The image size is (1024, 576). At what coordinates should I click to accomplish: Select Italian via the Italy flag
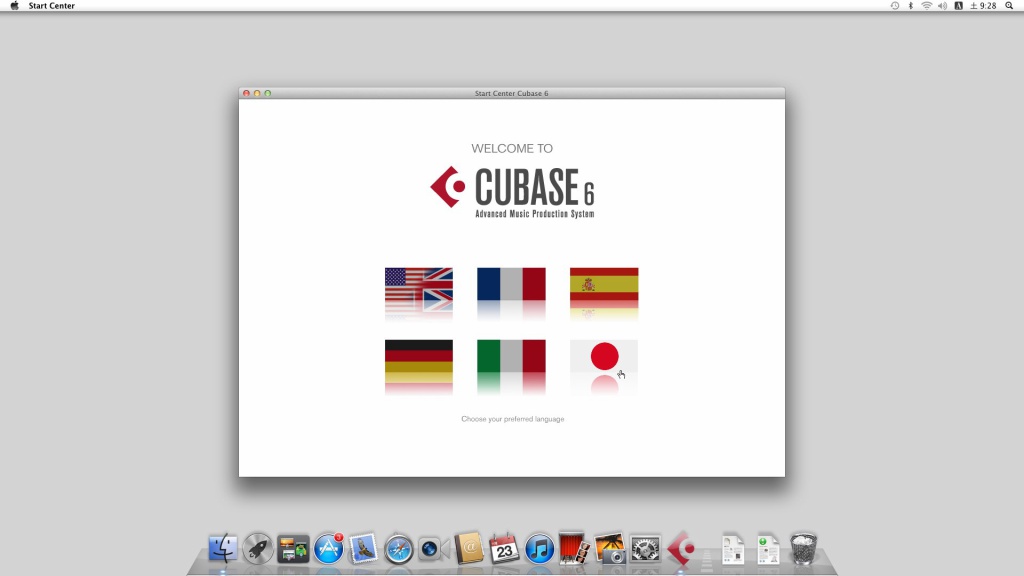click(511, 356)
